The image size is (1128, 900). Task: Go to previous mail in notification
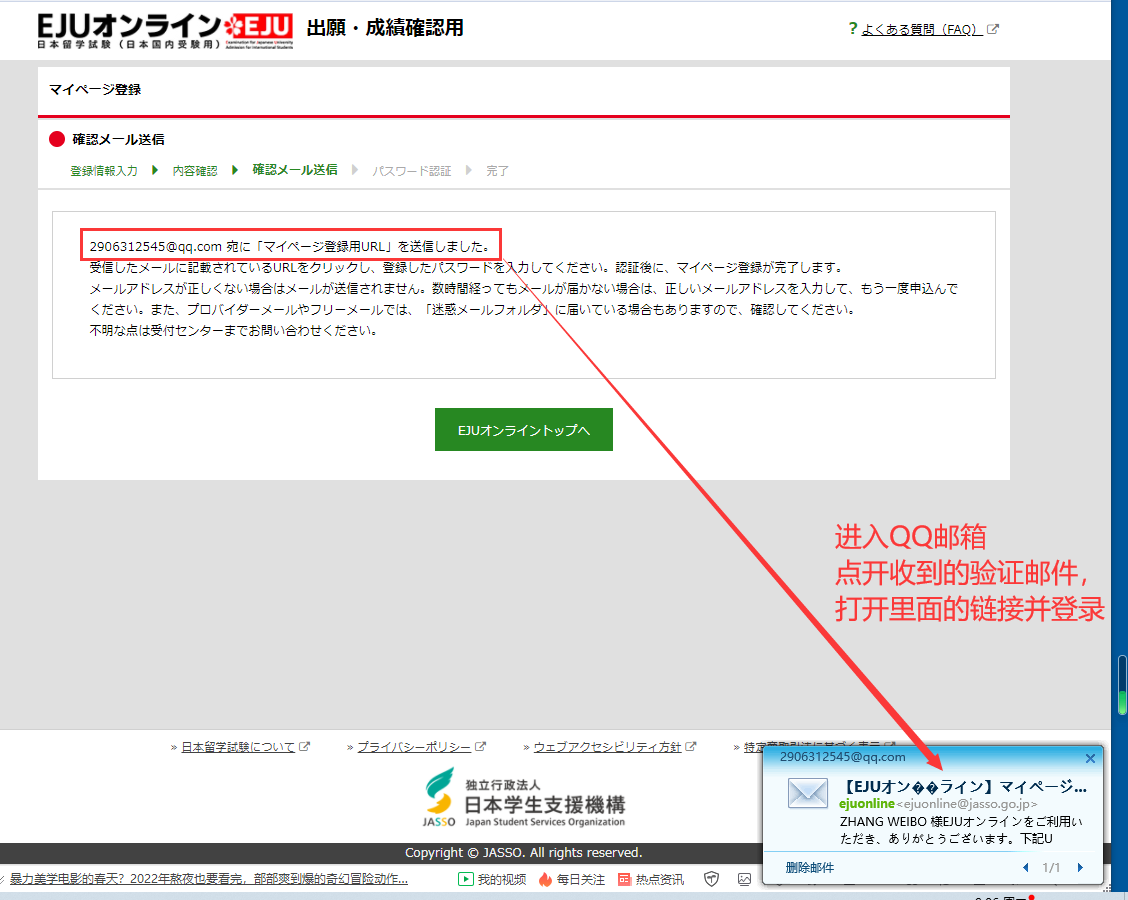(x=1026, y=868)
